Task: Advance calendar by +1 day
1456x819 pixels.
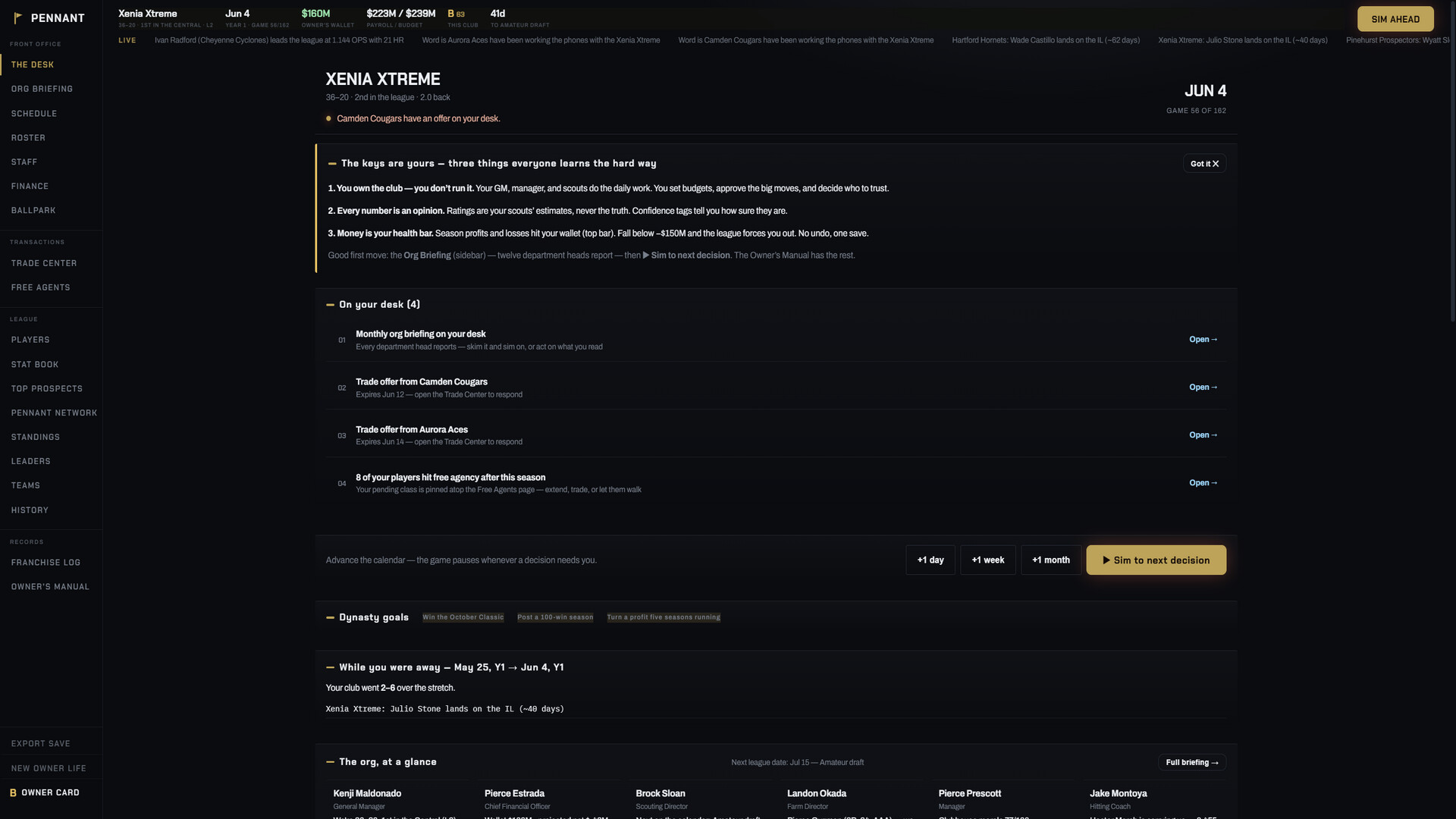Action: click(930, 560)
